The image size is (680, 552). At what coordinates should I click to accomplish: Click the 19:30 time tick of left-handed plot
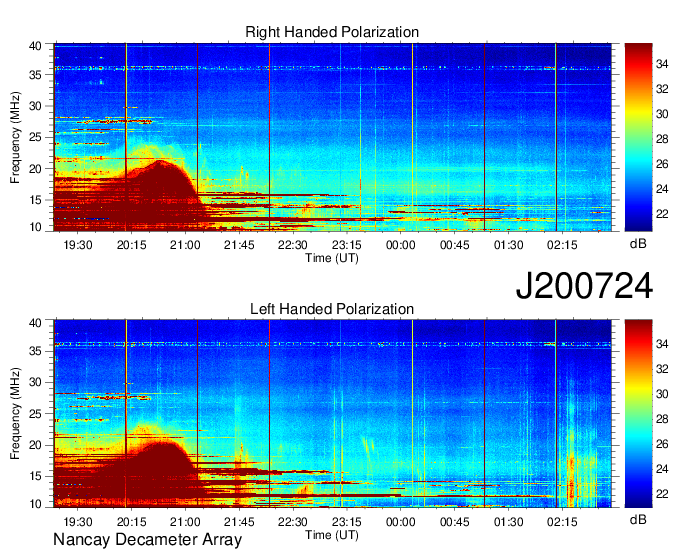click(78, 522)
